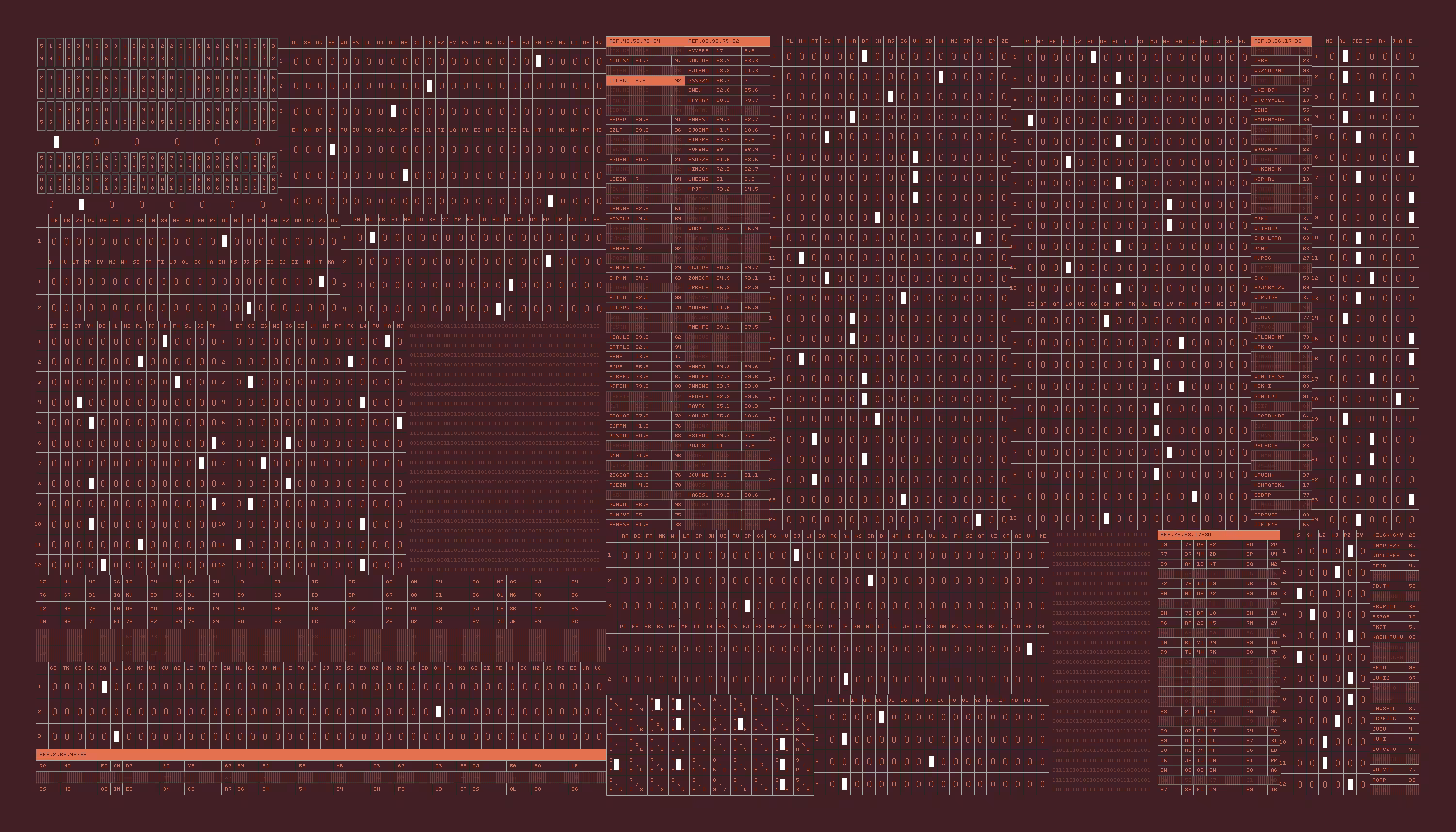Click the JYRA label
The height and width of the screenshot is (832, 1456).
(1260, 61)
